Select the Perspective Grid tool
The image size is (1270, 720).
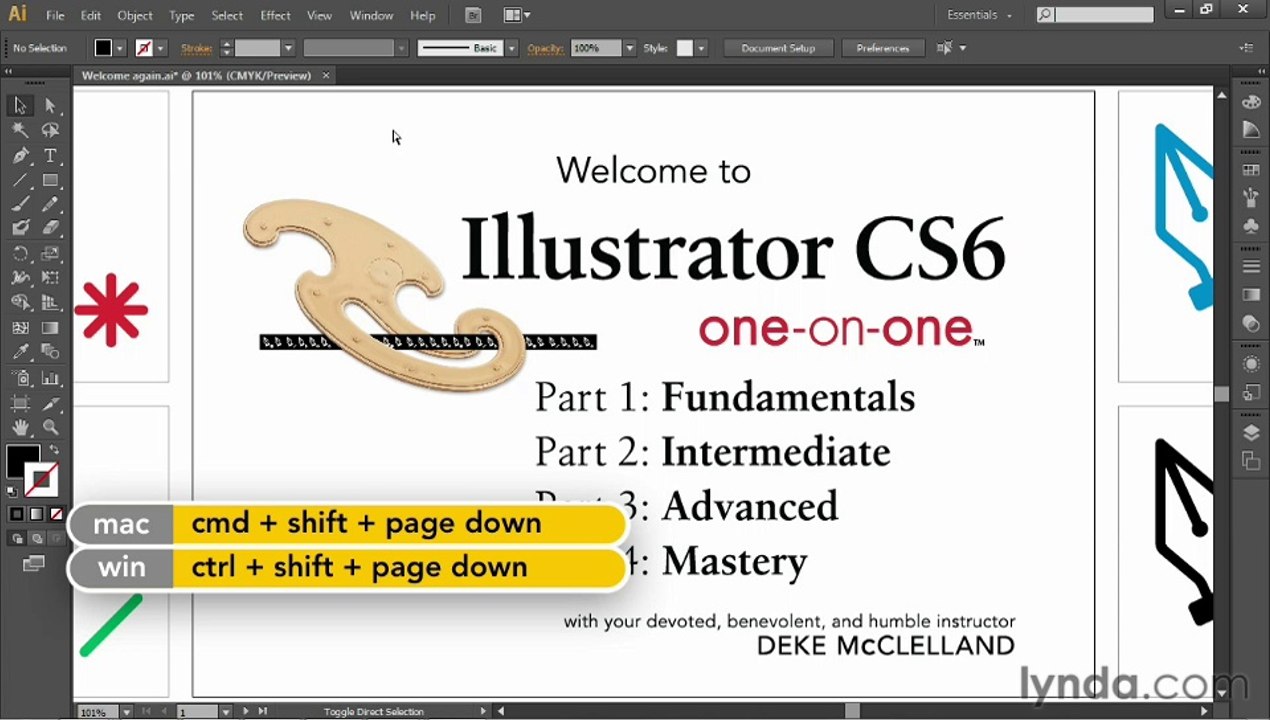pos(50,303)
